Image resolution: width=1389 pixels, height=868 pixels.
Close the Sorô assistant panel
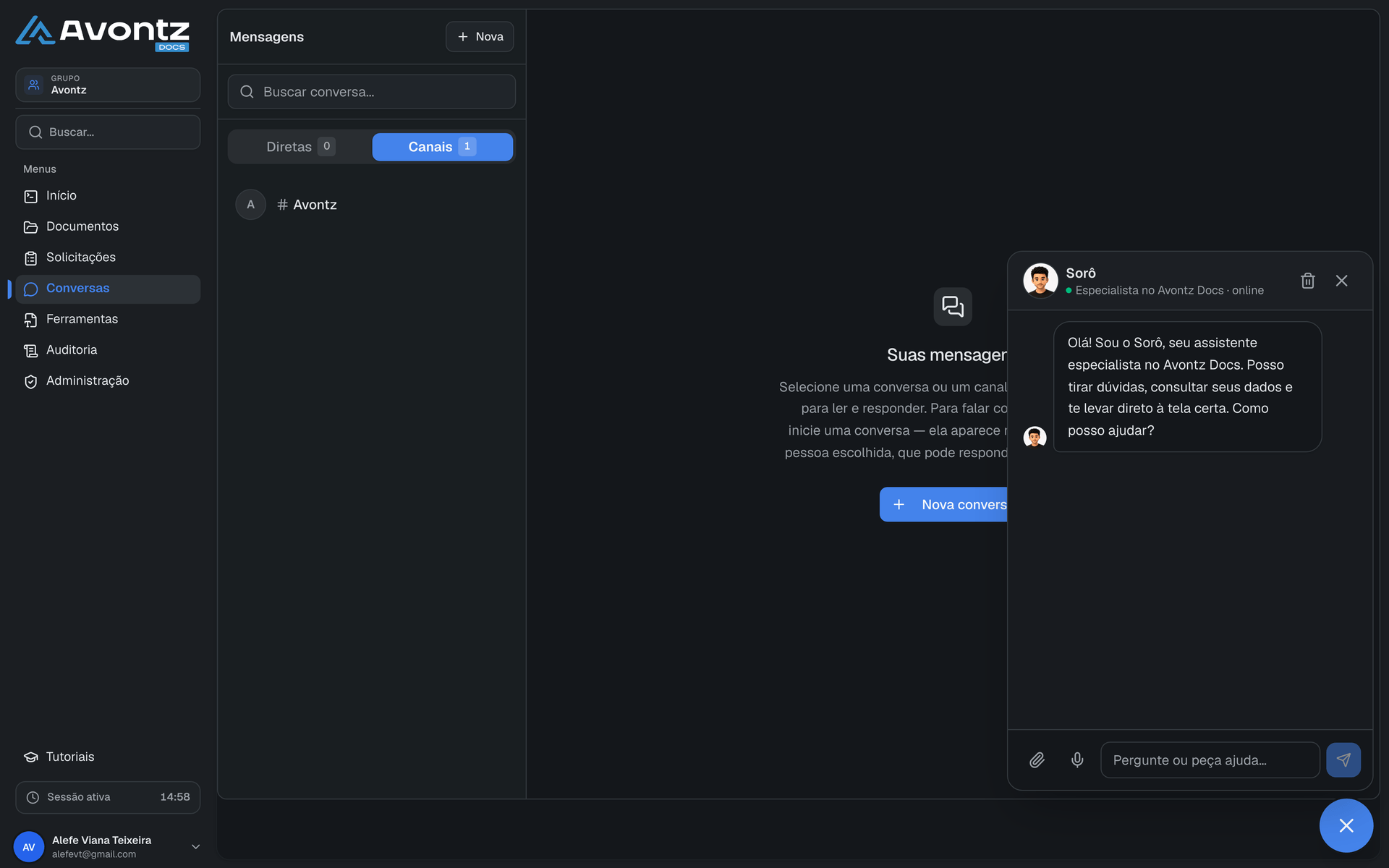[x=1341, y=281]
